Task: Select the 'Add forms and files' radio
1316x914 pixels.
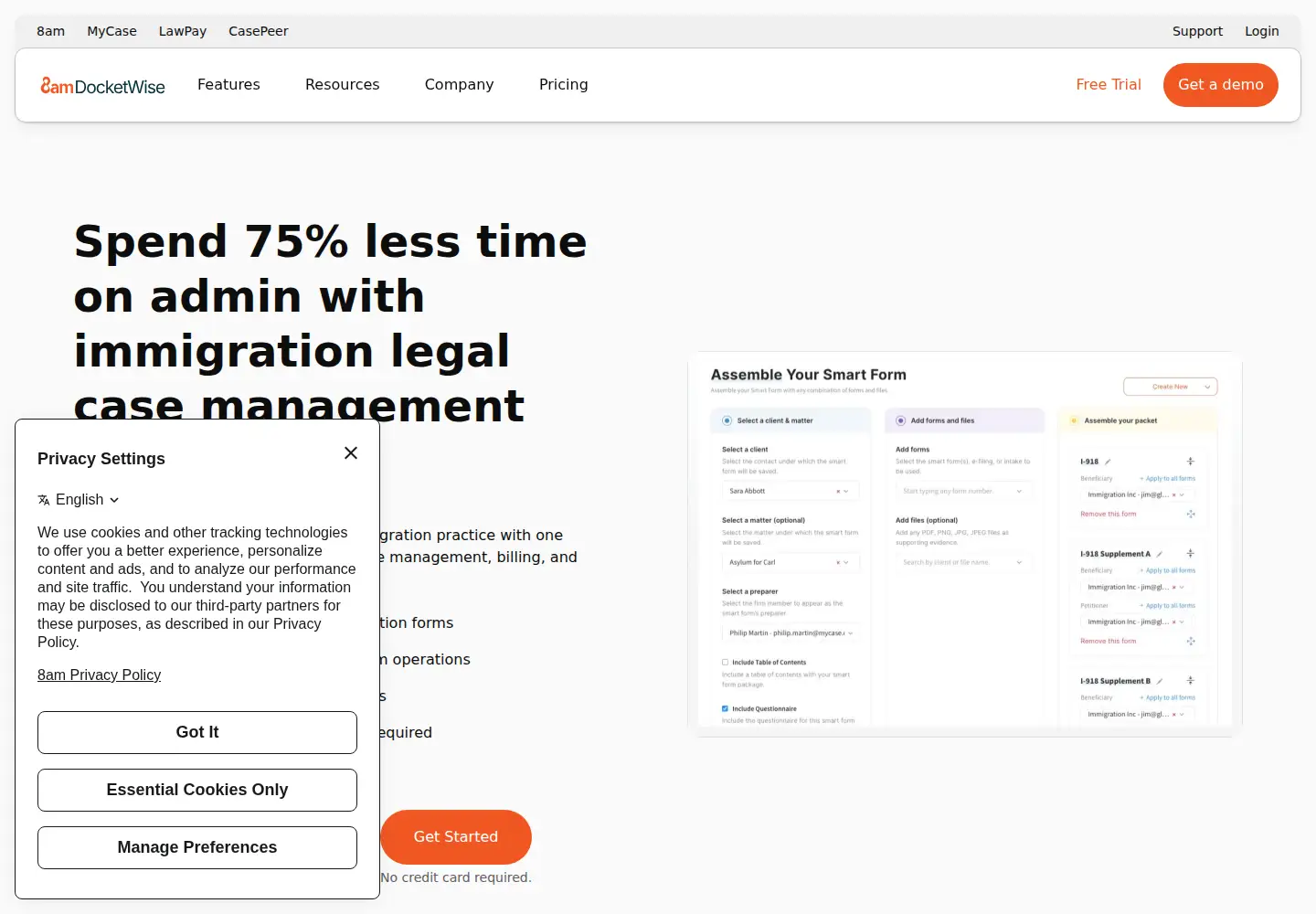Action: point(901,420)
